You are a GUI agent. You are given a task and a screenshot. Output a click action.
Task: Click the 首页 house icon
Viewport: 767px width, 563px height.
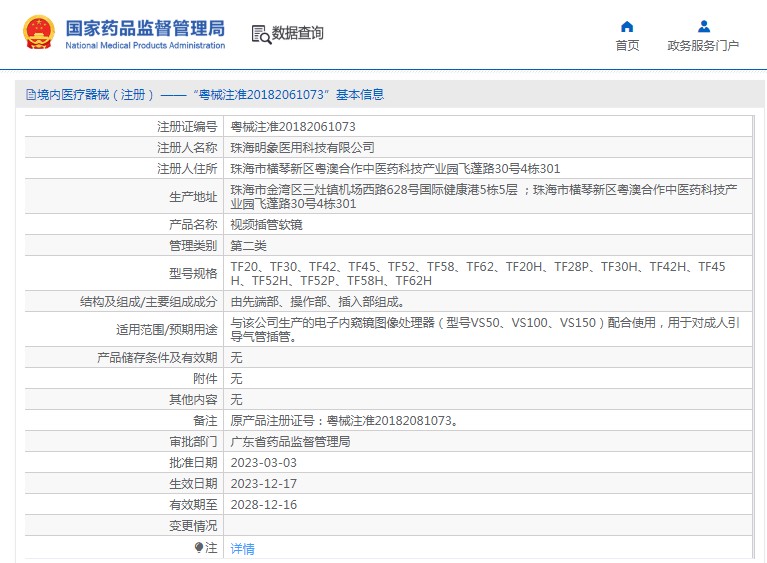coord(627,26)
